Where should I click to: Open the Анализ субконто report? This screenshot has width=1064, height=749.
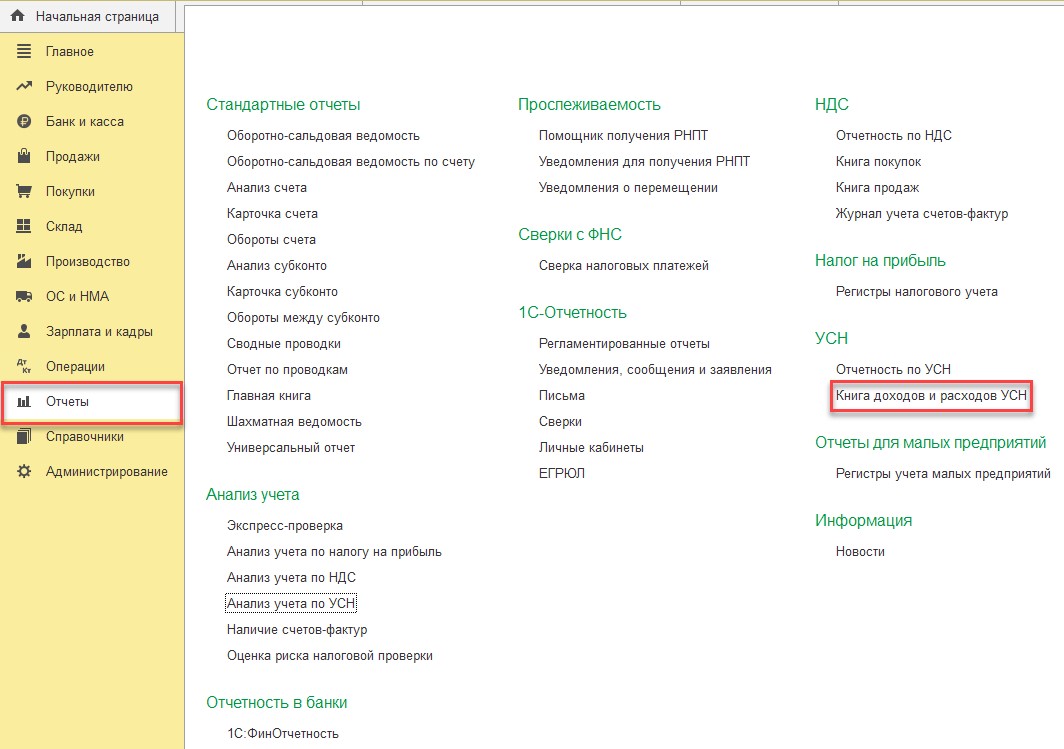pyautogui.click(x=277, y=265)
